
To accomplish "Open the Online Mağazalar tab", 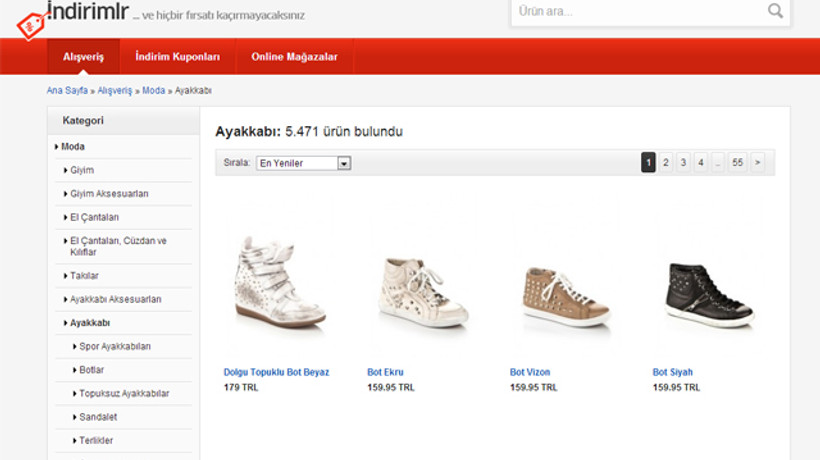I will click(x=294, y=57).
